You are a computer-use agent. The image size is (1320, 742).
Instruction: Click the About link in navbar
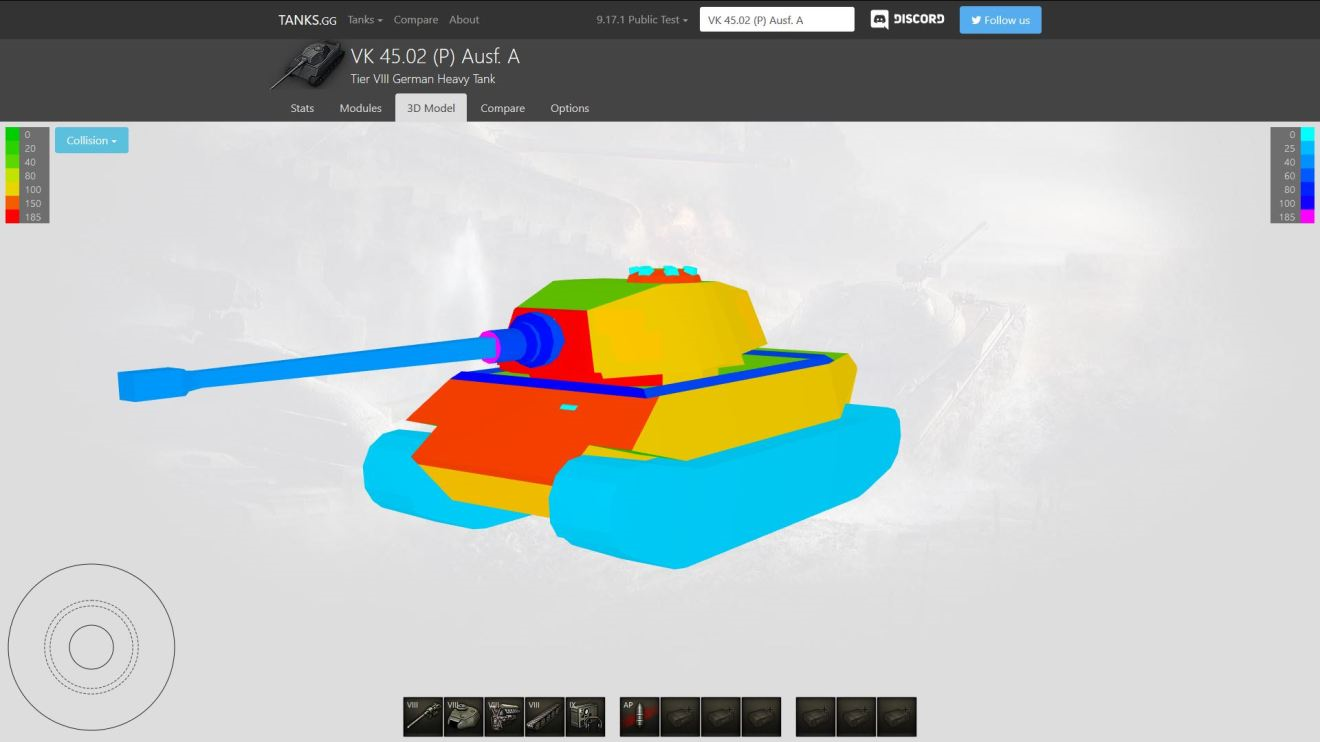tap(464, 20)
